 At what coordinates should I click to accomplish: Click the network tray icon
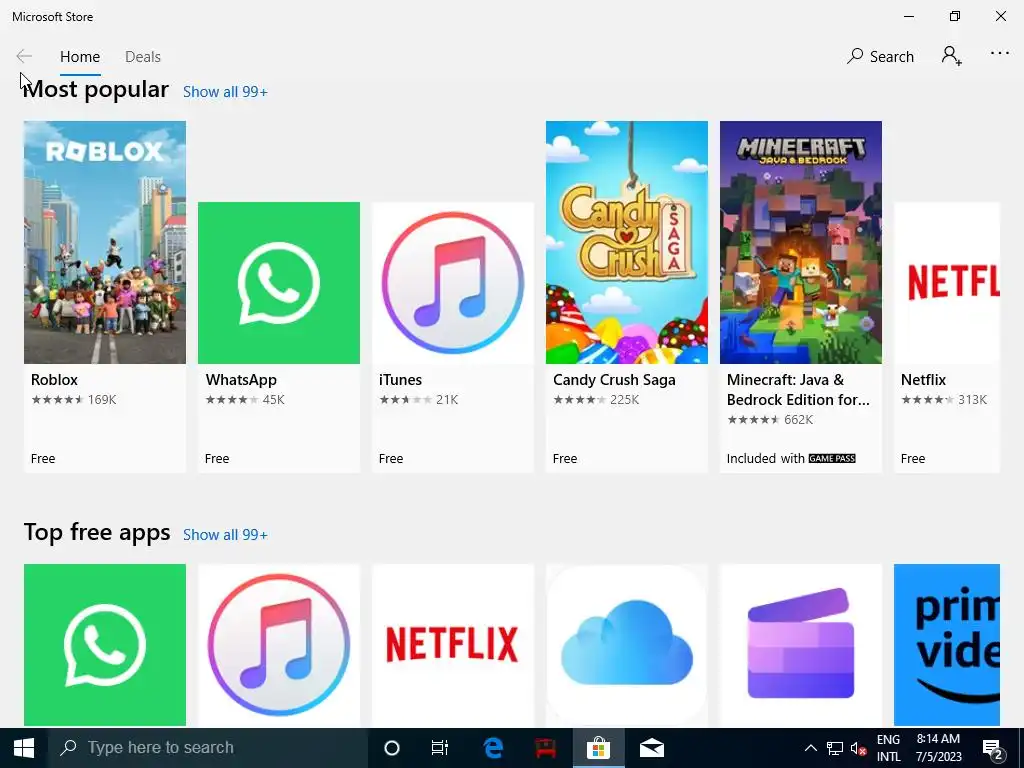tap(835, 748)
